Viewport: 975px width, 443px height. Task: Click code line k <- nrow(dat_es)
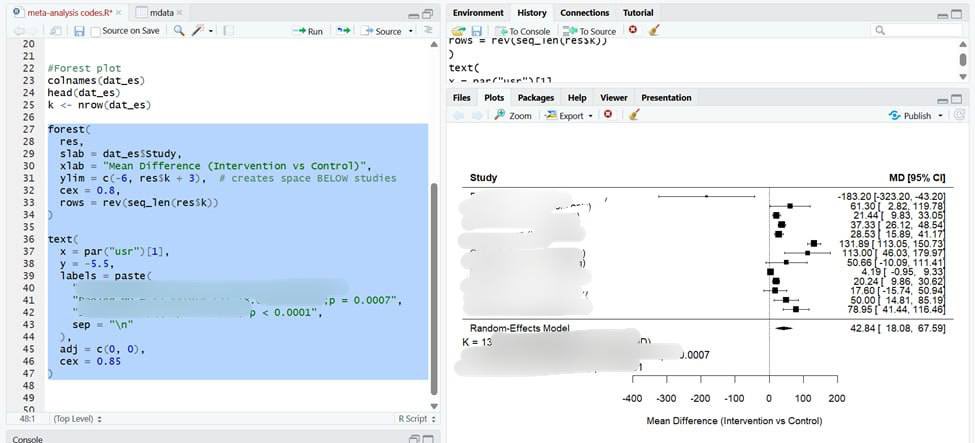coord(99,105)
